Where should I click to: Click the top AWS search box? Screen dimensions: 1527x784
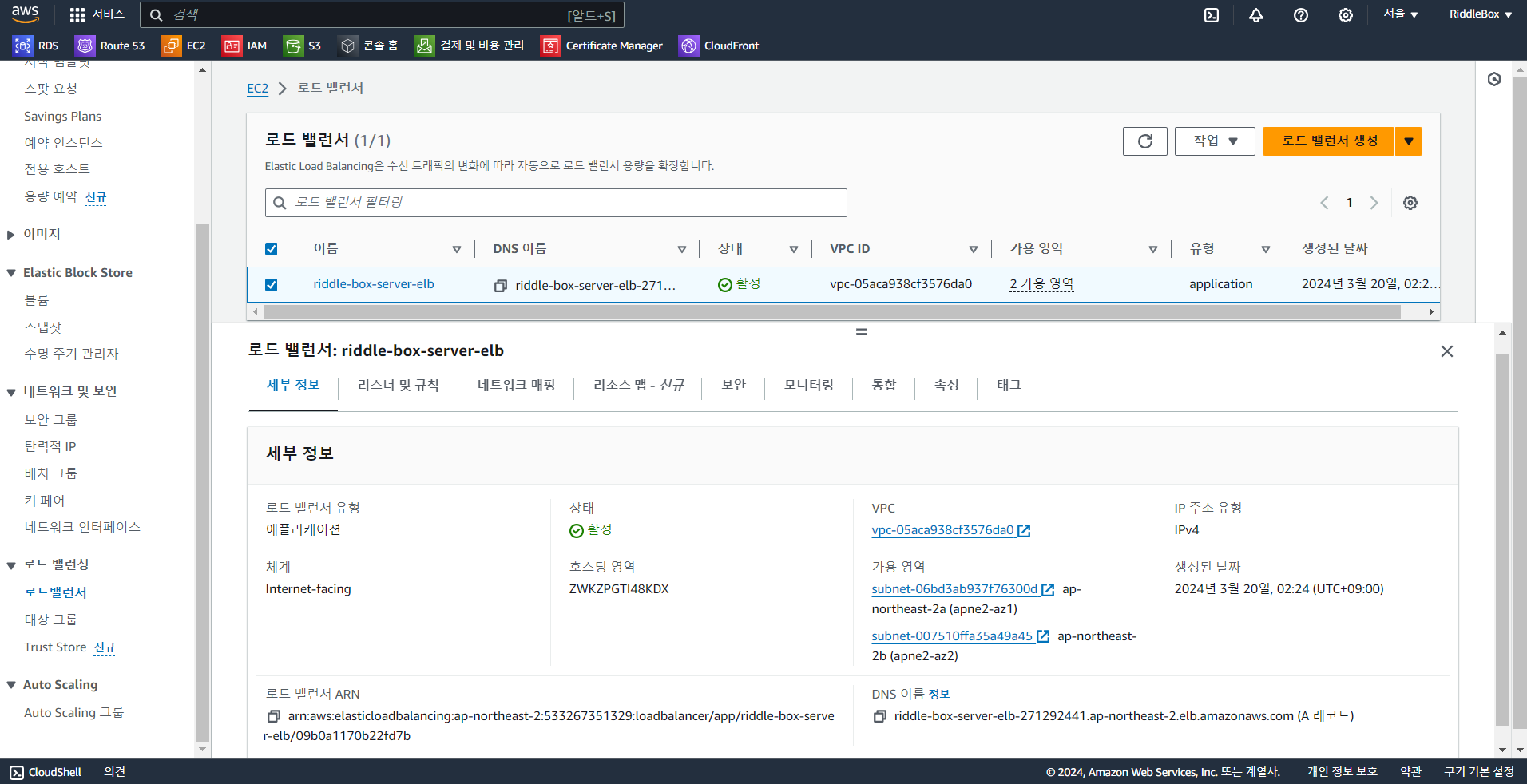click(x=382, y=15)
